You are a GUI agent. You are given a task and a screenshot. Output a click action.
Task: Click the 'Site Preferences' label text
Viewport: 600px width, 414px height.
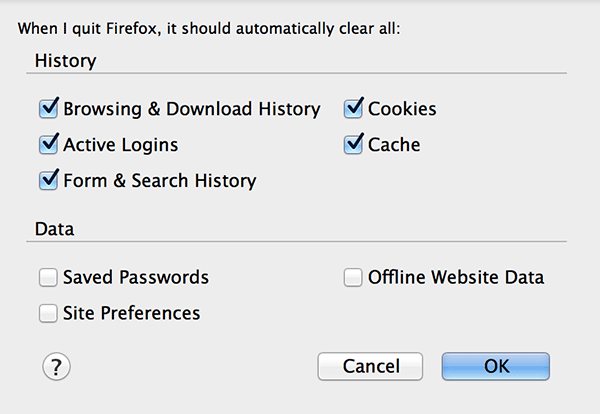coord(131,313)
